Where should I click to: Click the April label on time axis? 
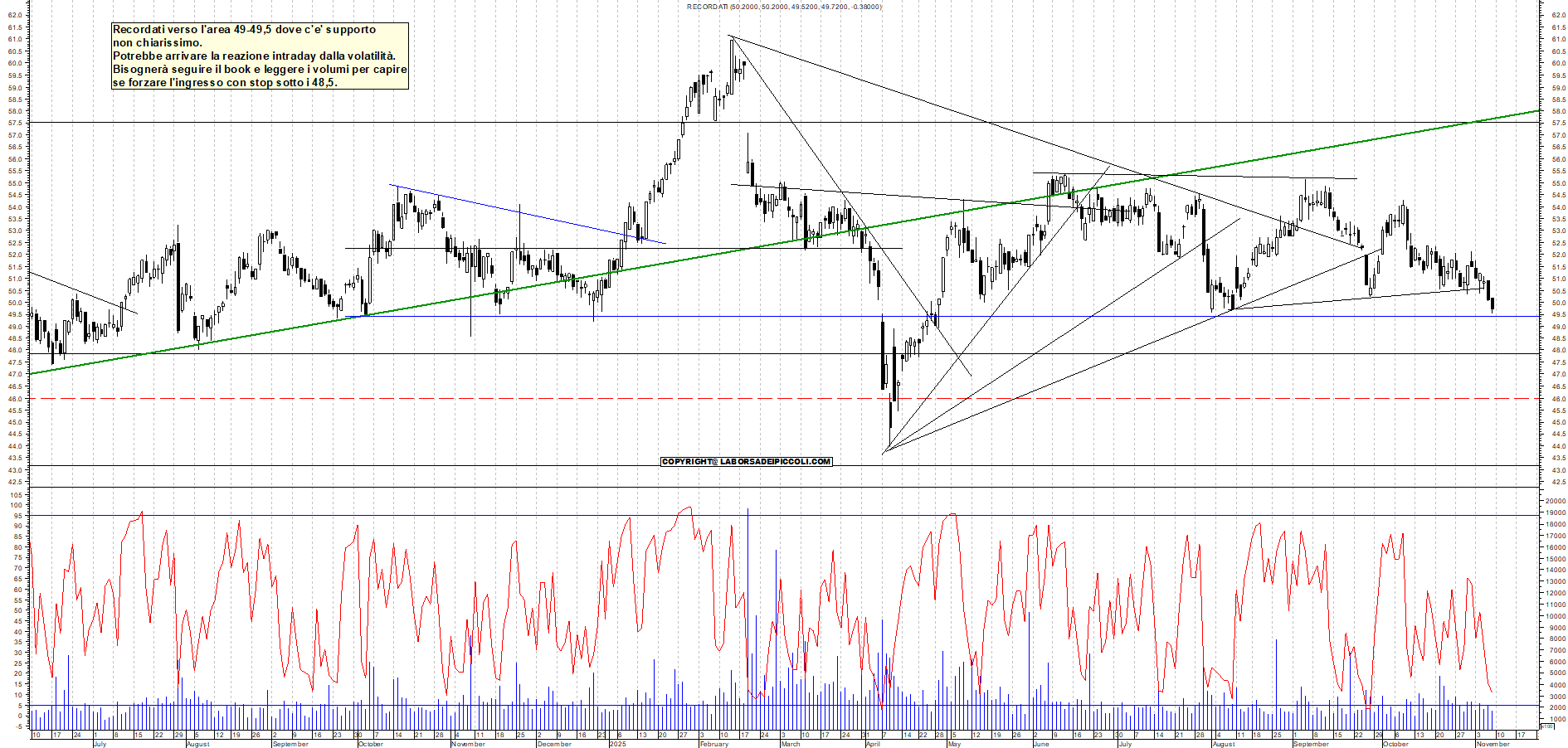(x=873, y=744)
